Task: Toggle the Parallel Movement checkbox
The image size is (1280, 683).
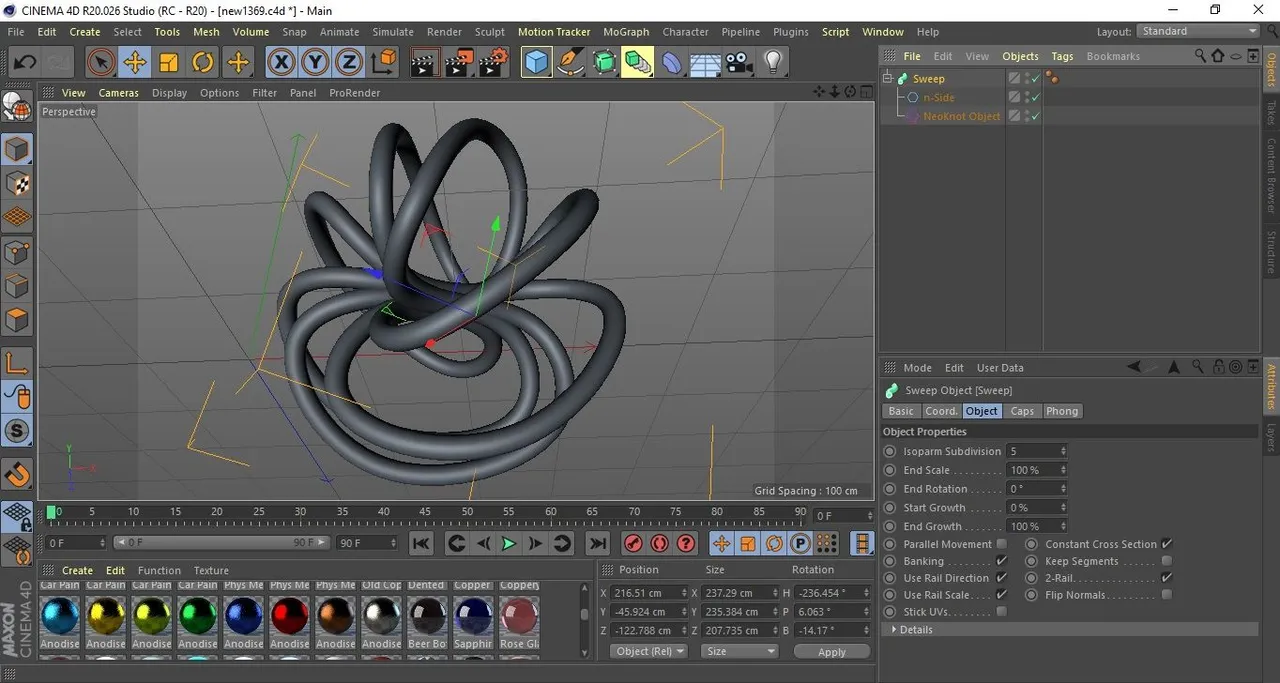Action: point(1001,544)
